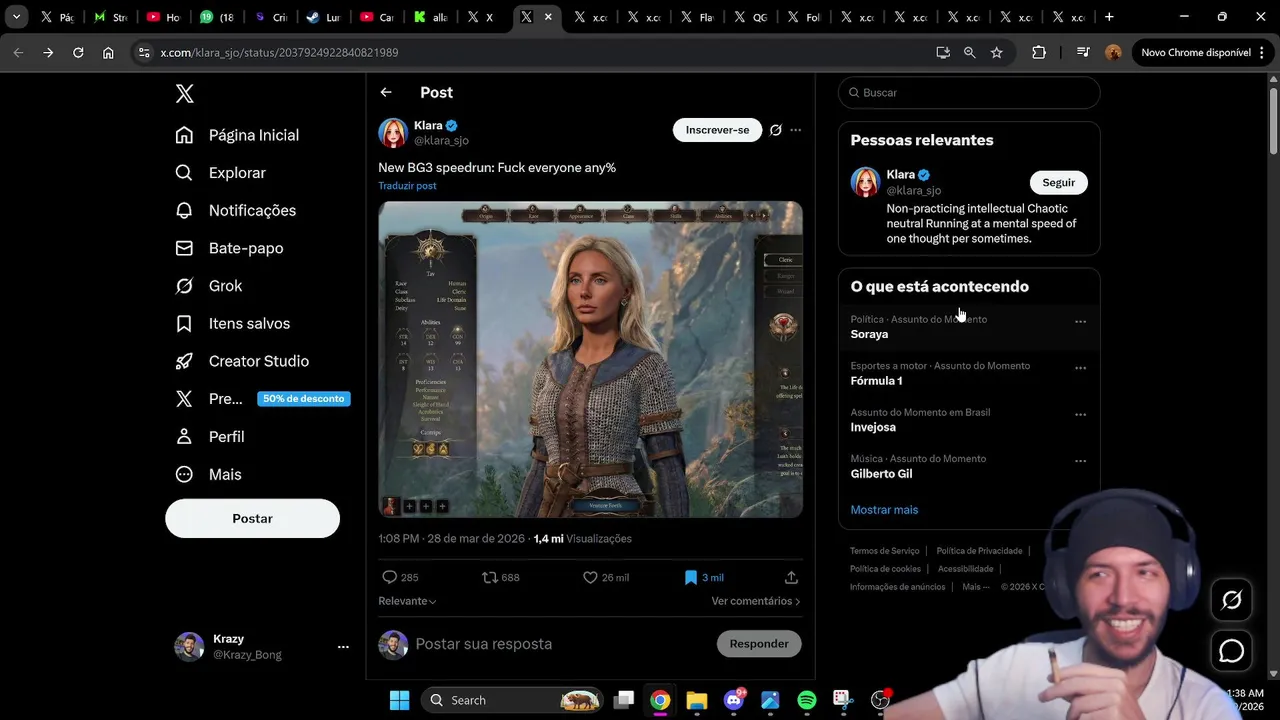Expand the Relevante sort dropdown
This screenshot has height=720, width=1280.
pos(407,601)
